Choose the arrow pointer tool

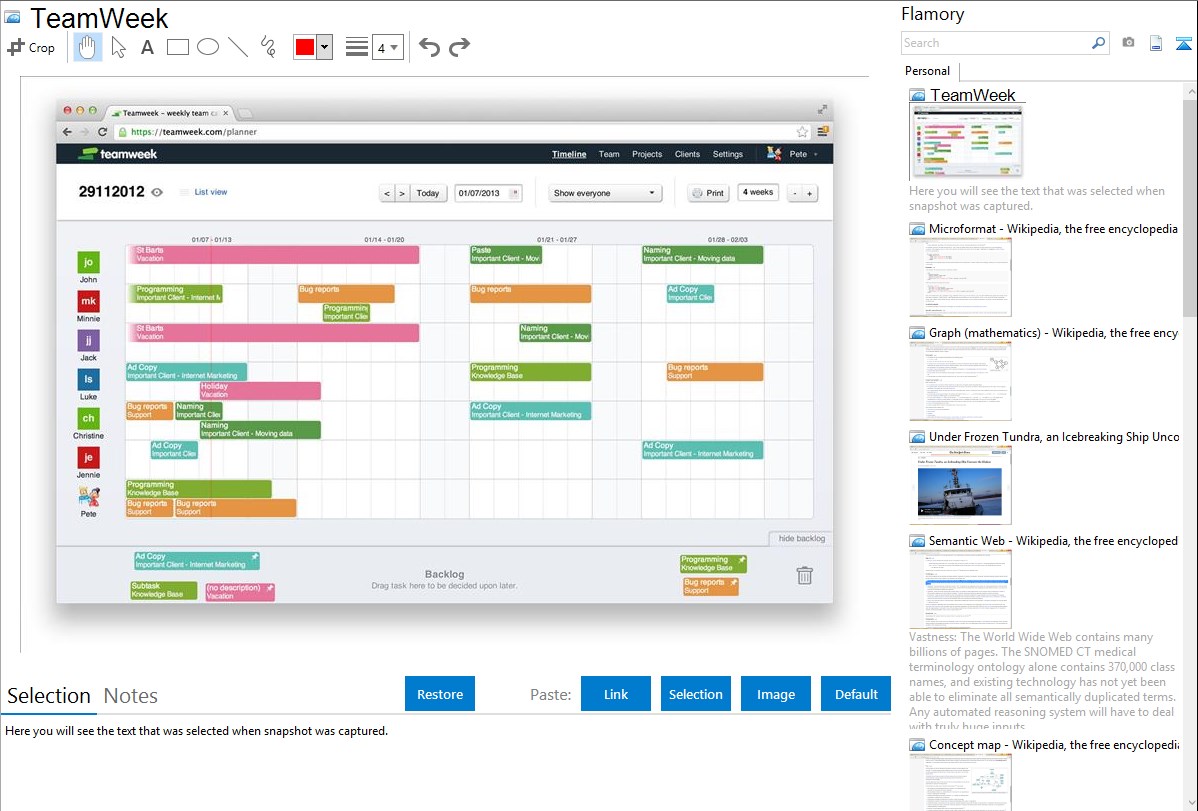(118, 47)
